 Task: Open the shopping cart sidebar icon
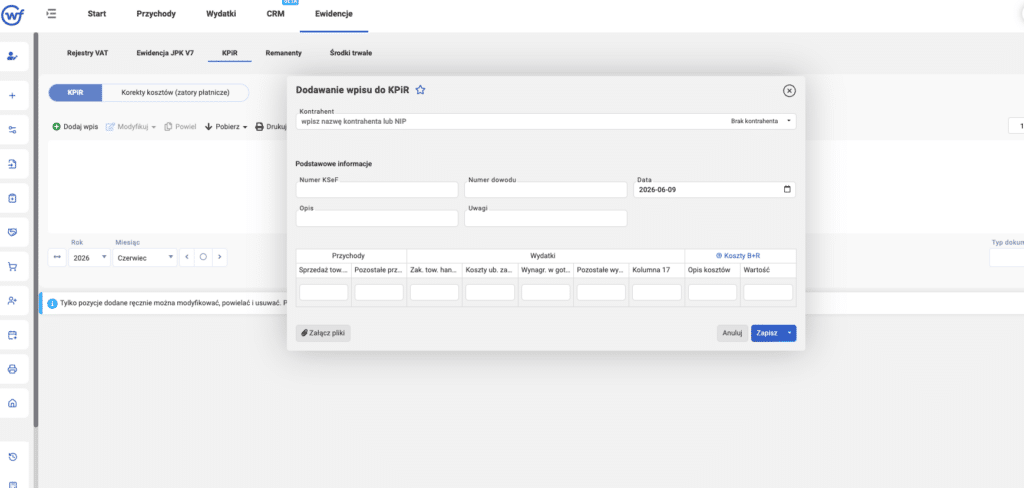point(12,267)
